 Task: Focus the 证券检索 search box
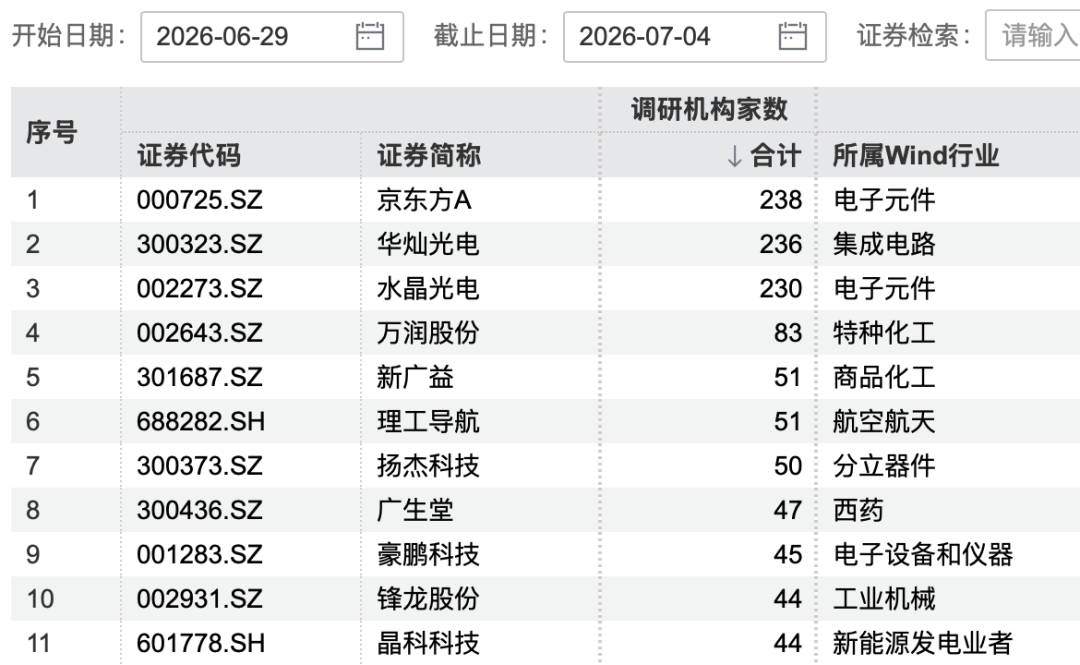coord(1033,35)
